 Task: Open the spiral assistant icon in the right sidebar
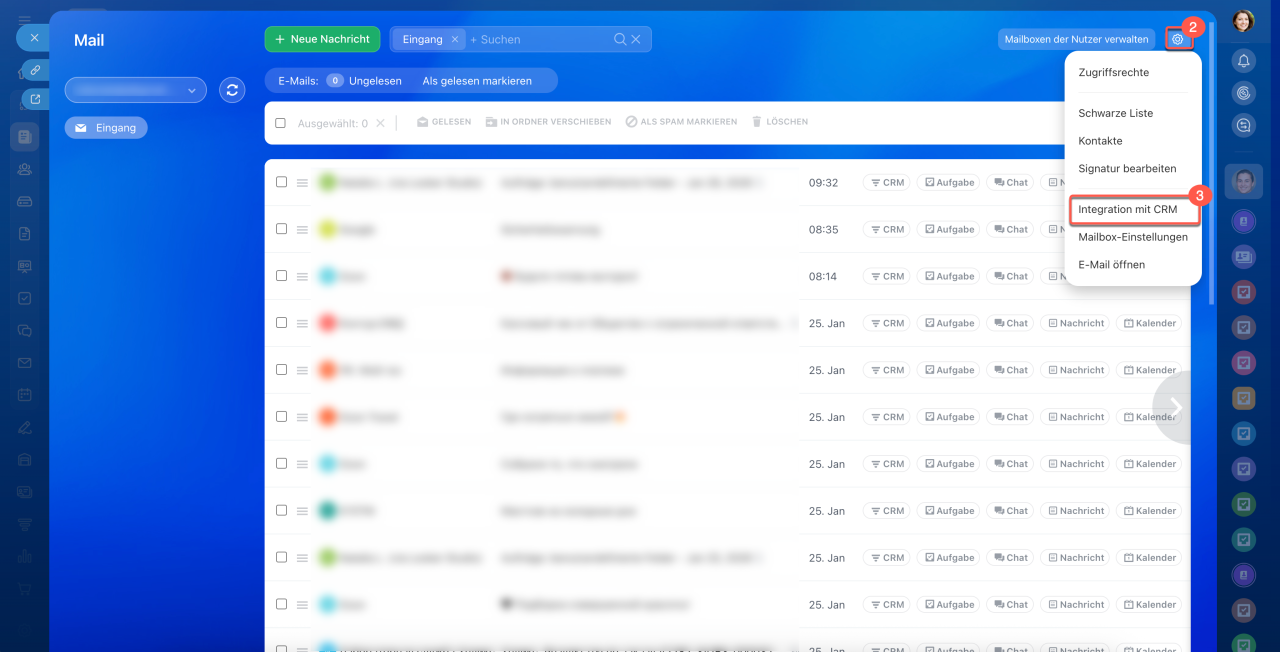pos(1244,94)
